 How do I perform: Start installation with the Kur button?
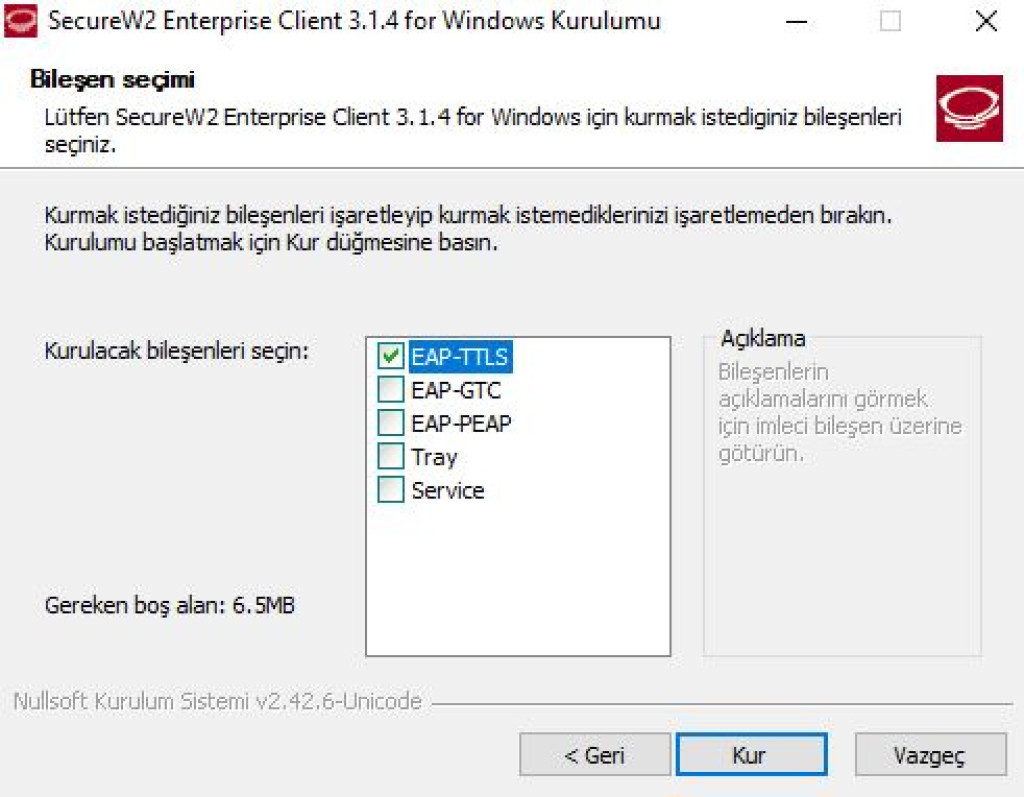pos(751,755)
